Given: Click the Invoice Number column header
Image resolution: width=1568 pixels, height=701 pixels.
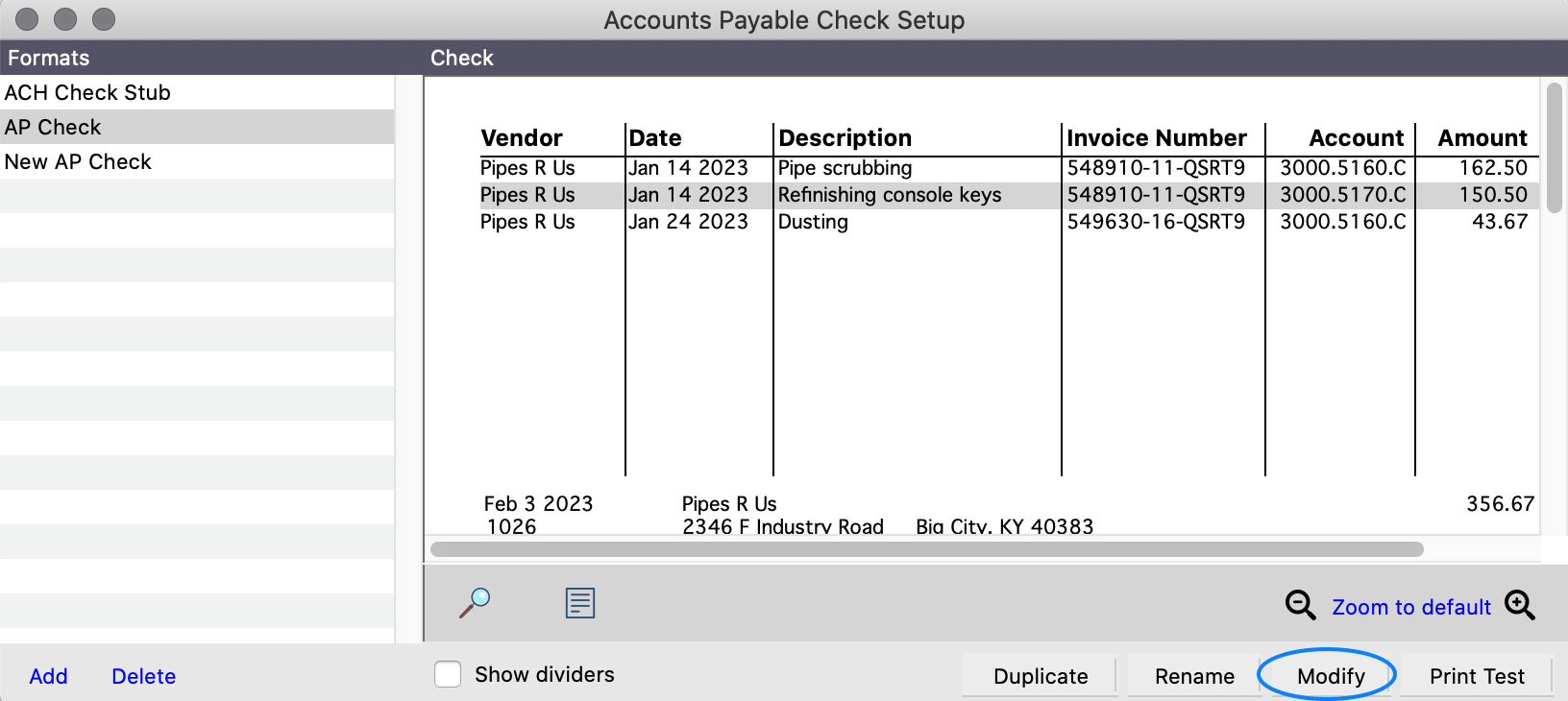Looking at the screenshot, I should point(1156,138).
